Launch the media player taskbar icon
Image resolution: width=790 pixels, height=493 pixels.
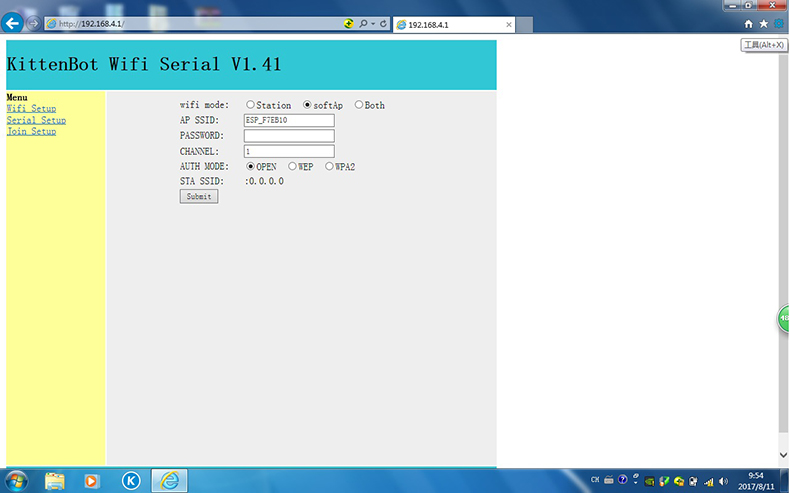coord(92,481)
